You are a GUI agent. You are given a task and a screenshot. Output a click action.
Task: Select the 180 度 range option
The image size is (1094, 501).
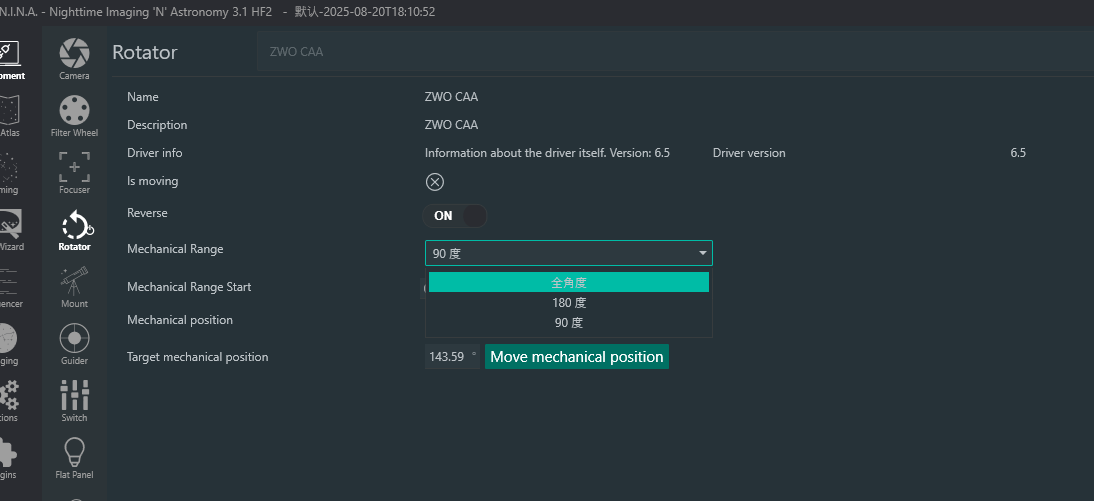click(x=568, y=302)
